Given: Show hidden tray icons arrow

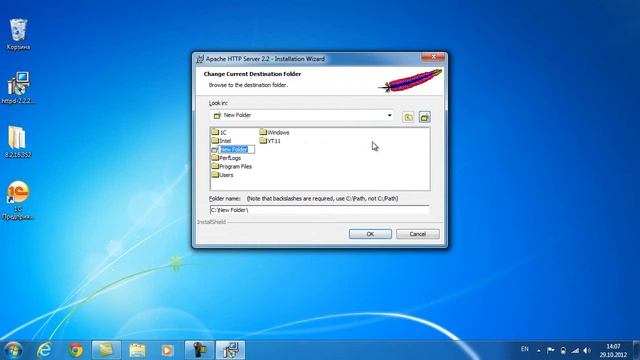Looking at the screenshot, I should click(539, 351).
